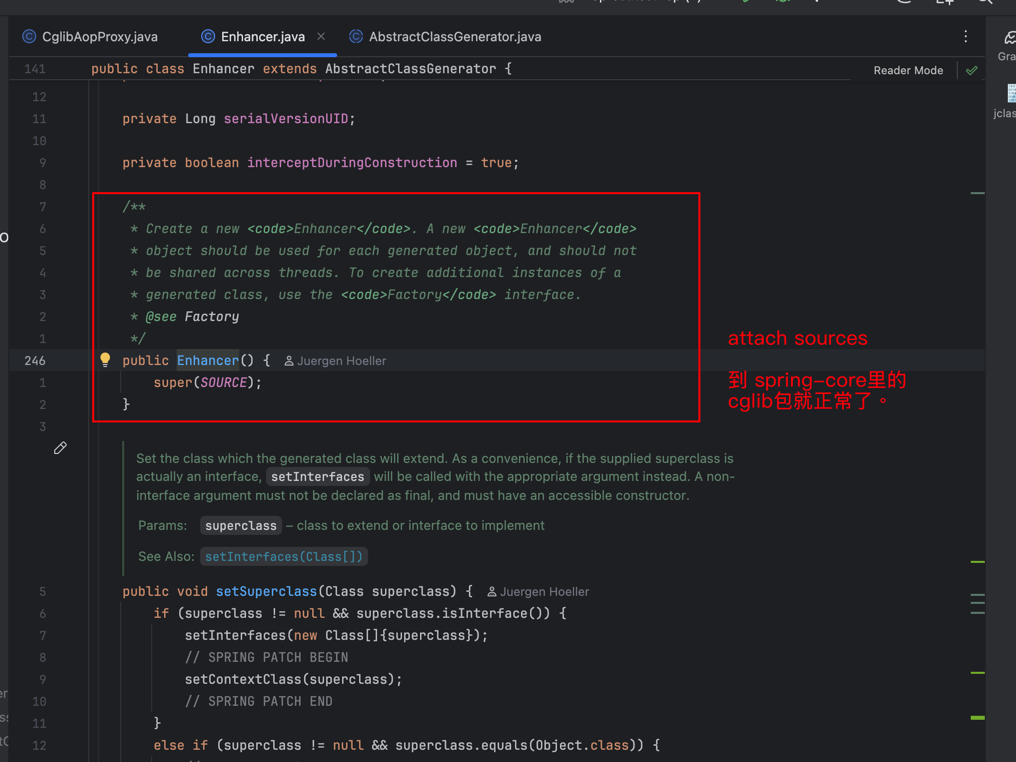Screen dimensions: 1016x762
Task: Toggle Reader Mode
Action: coord(907,70)
